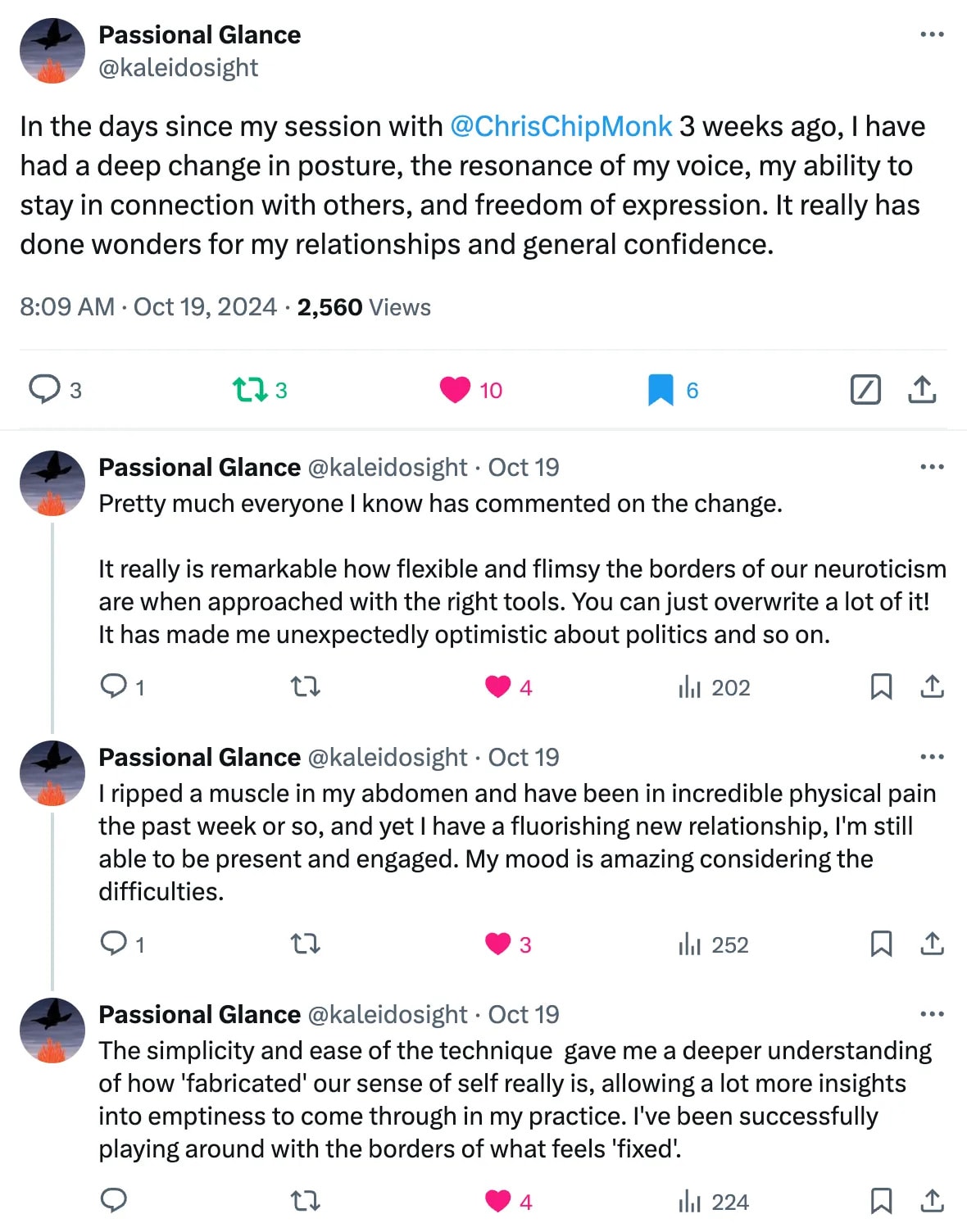967x1232 pixels.
Task: Repost the 'ripped a muscle' reply
Action: [x=306, y=944]
